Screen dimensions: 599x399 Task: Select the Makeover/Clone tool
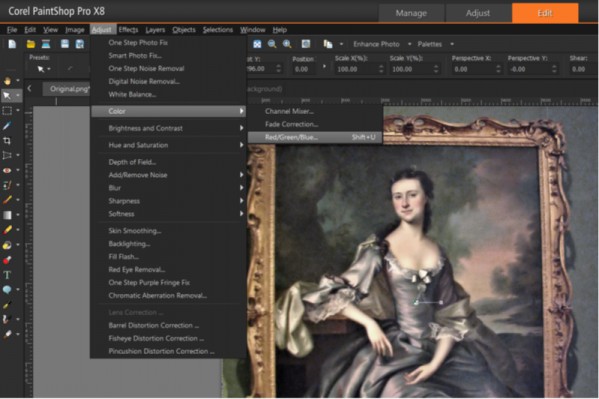coord(7,185)
